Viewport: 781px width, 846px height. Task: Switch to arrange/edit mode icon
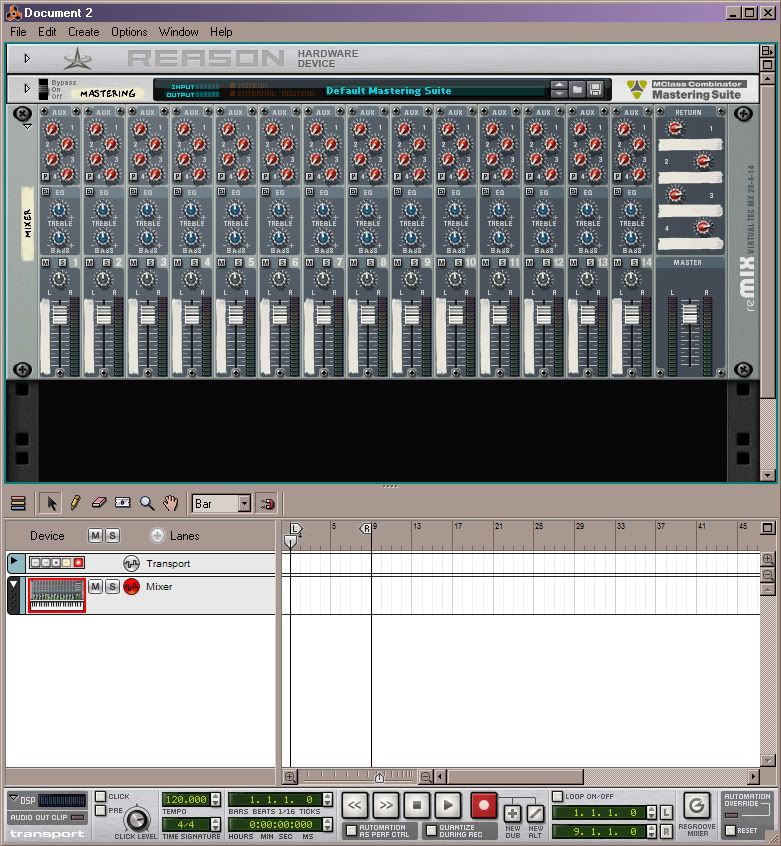pyautogui.click(x=18, y=503)
